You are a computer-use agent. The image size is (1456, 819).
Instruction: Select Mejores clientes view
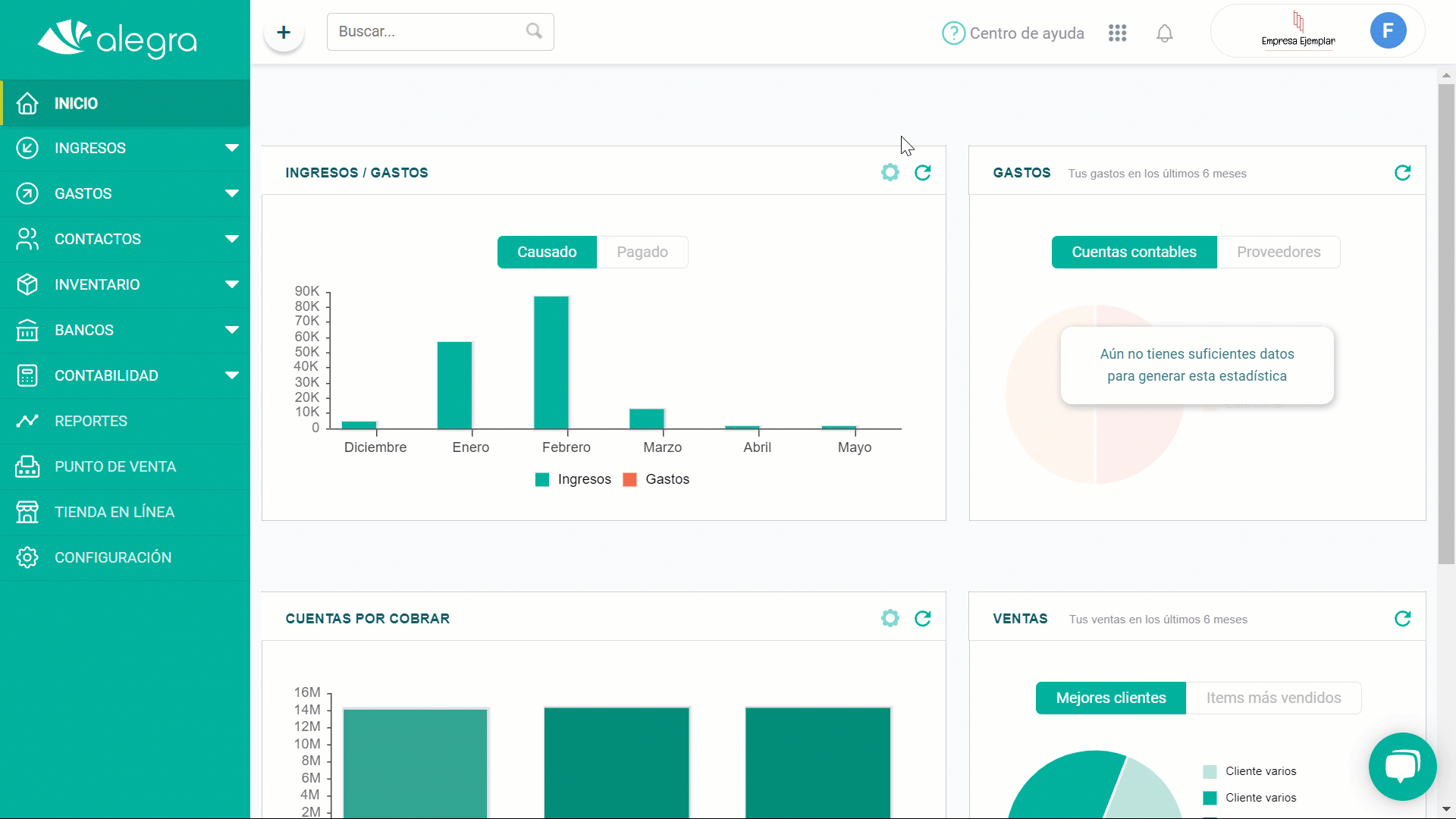coord(1111,698)
